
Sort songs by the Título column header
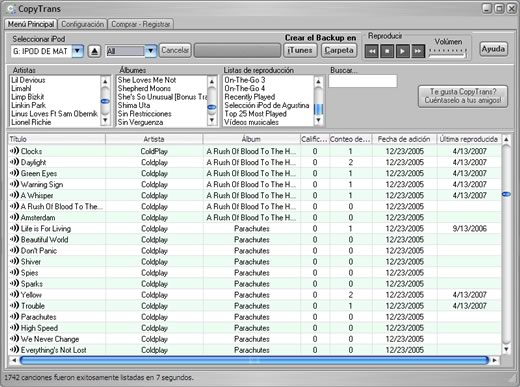pyautogui.click(x=57, y=139)
